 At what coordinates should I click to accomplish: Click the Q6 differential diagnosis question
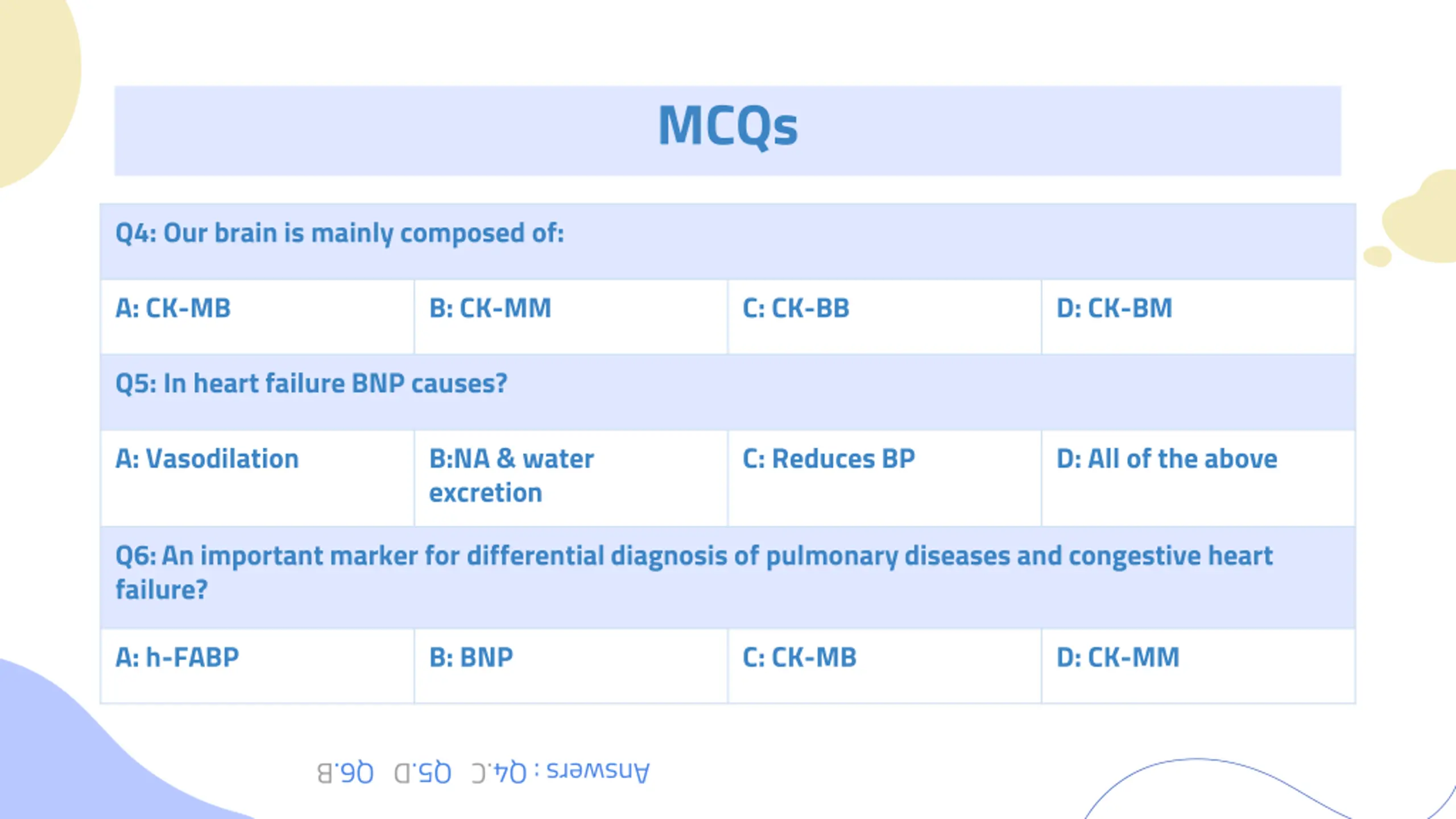(x=694, y=573)
